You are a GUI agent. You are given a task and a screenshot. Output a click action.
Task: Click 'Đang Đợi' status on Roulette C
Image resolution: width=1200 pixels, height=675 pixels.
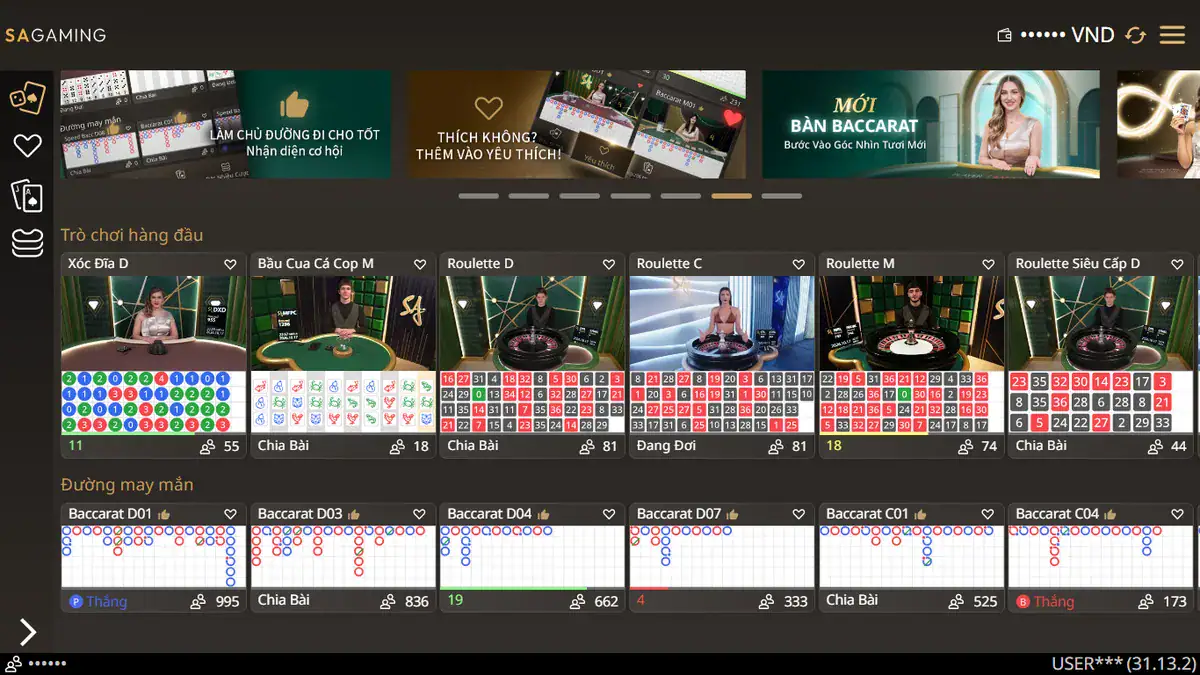(666, 445)
